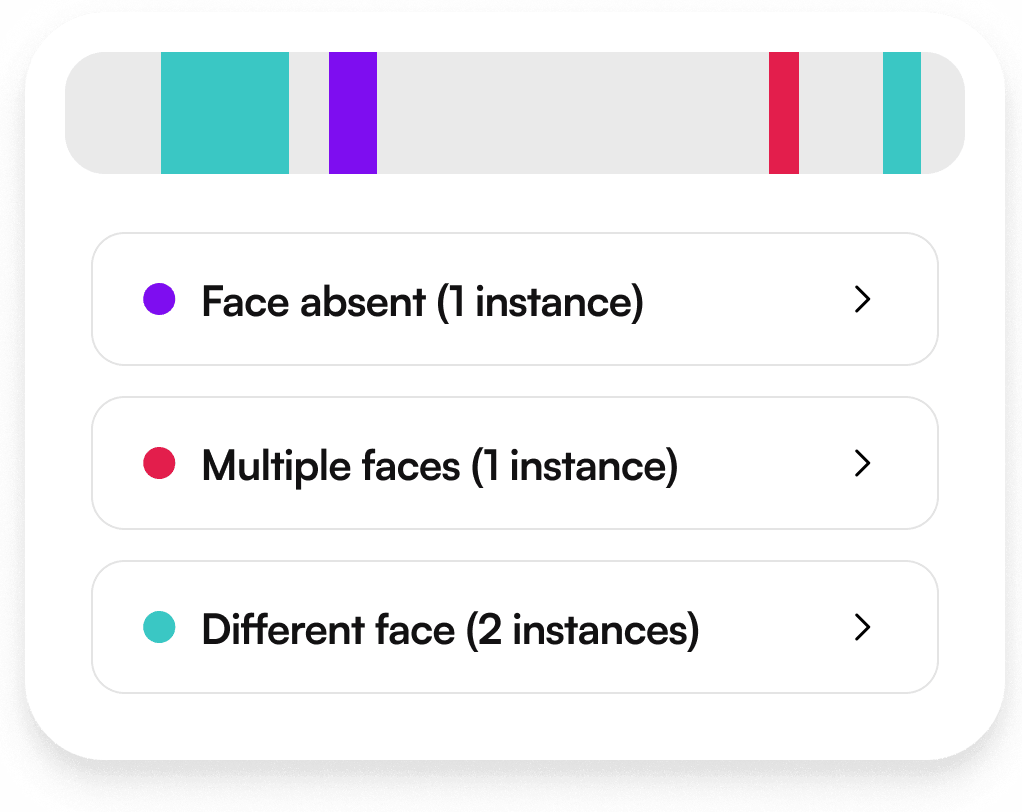Click the pink Multiple faces indicator dot
The height and width of the screenshot is (812, 1022).
tap(160, 463)
